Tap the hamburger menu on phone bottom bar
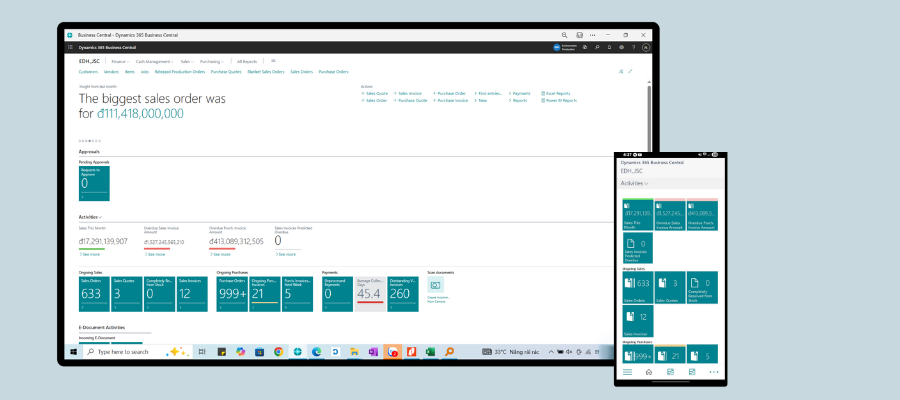This screenshot has width=900, height=400. click(627, 372)
